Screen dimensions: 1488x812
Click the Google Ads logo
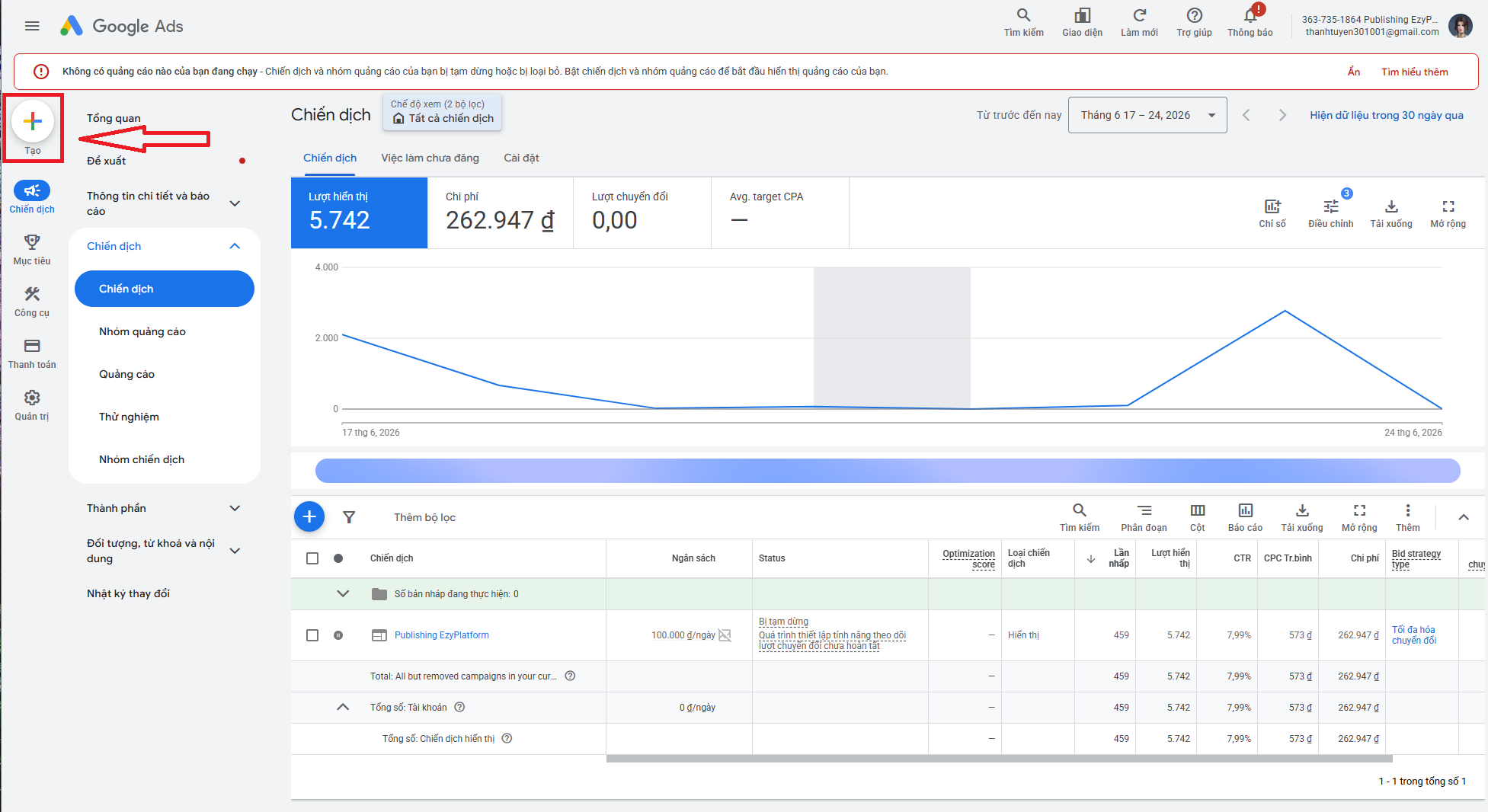point(122,26)
